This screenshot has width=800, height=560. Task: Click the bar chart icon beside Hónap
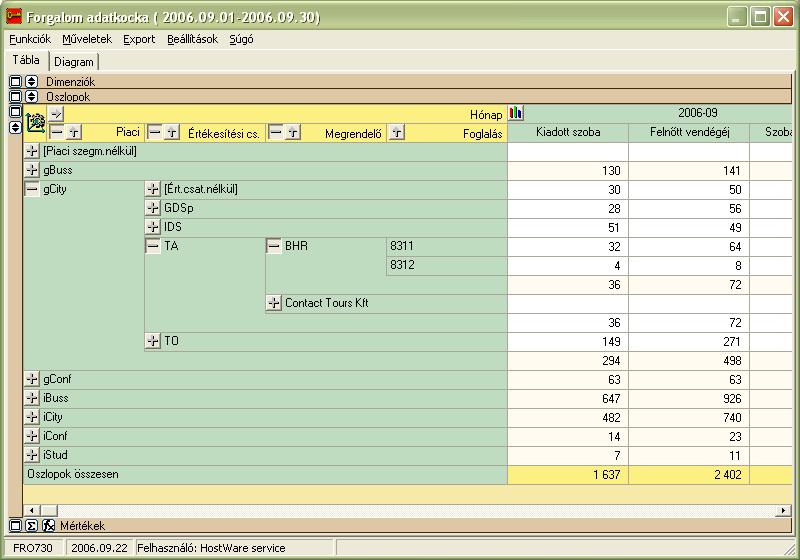(516, 113)
